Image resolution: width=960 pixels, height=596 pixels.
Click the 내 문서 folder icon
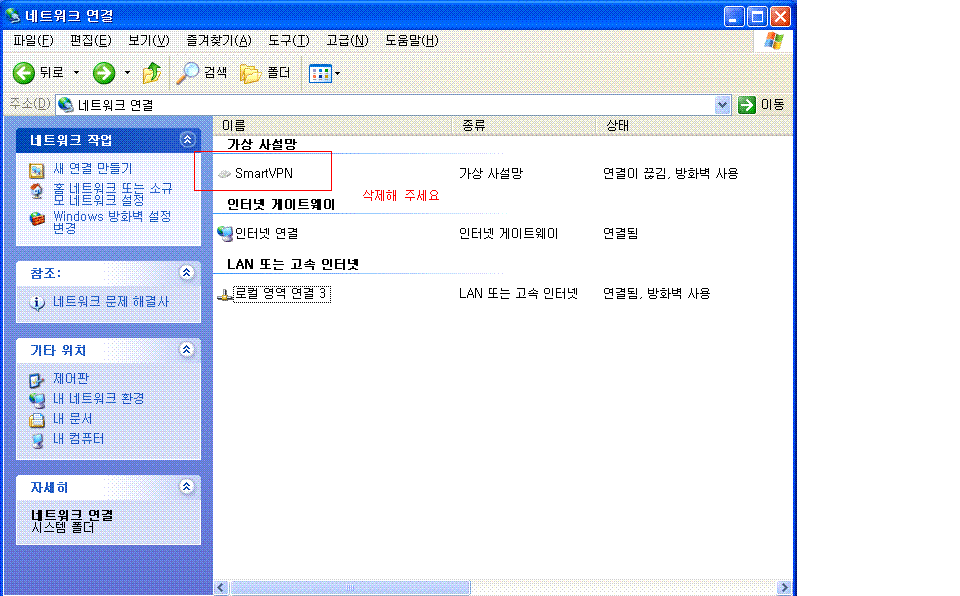37,420
